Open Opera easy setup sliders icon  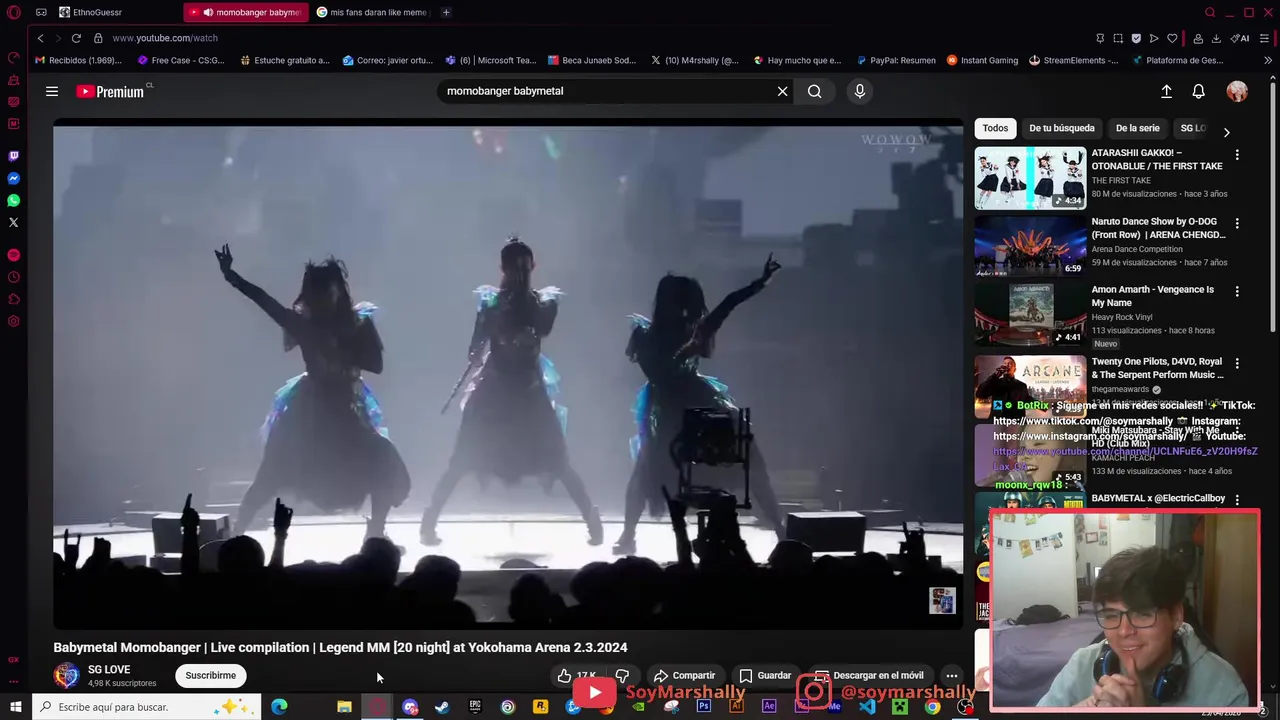[1265, 38]
